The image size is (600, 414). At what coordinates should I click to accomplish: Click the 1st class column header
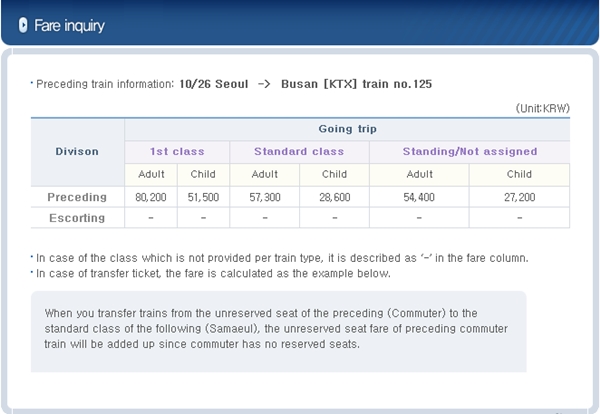(177, 152)
